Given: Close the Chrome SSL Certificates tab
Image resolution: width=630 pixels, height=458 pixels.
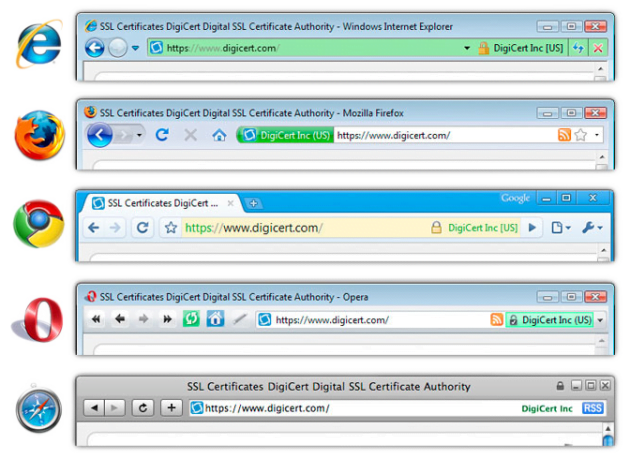Looking at the screenshot, I should click(x=231, y=203).
